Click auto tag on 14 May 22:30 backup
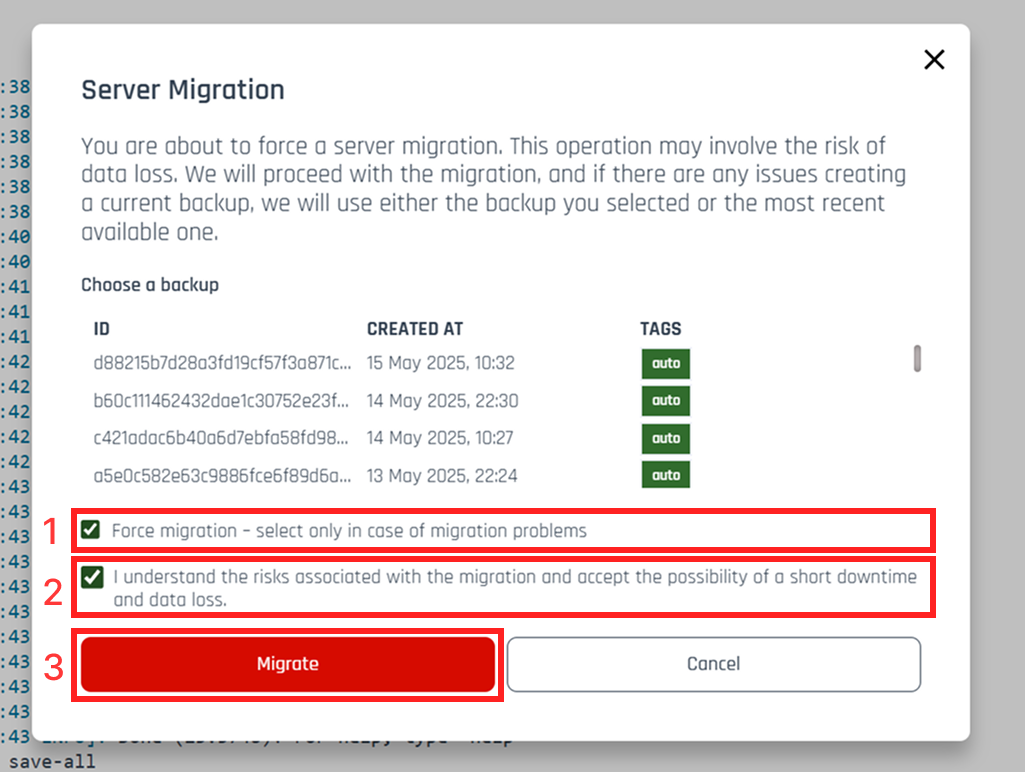Viewport: 1025px width, 772px height. 665,401
